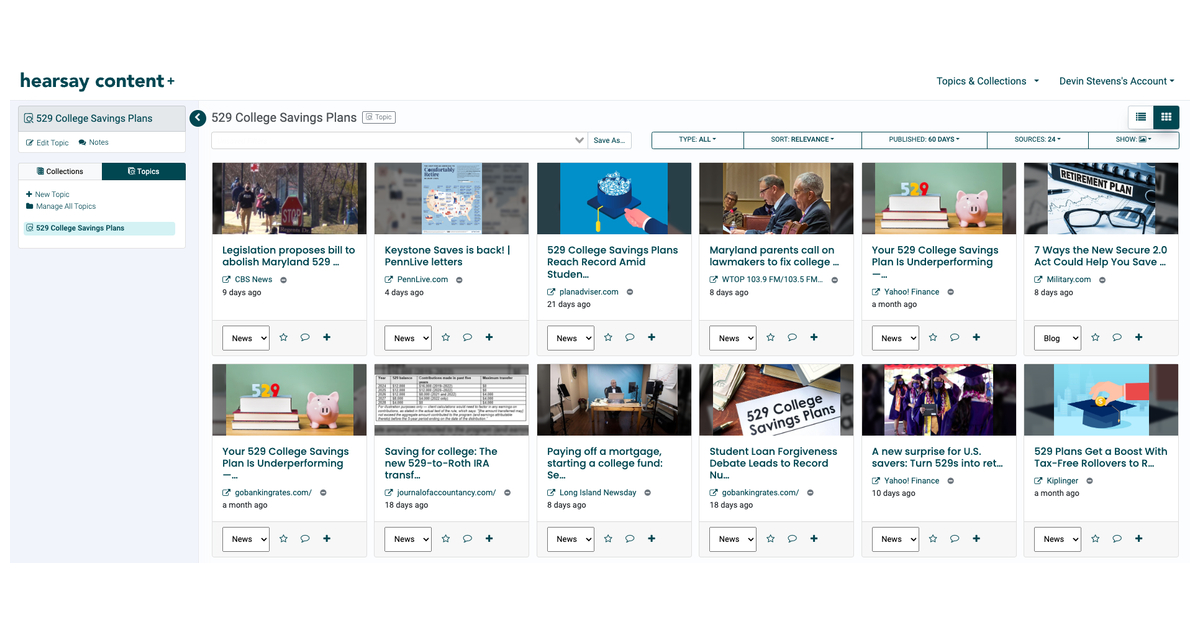Toggle favorite on the Yahoo! Finance article
Viewport: 1200px width, 627px height.
tap(932, 337)
